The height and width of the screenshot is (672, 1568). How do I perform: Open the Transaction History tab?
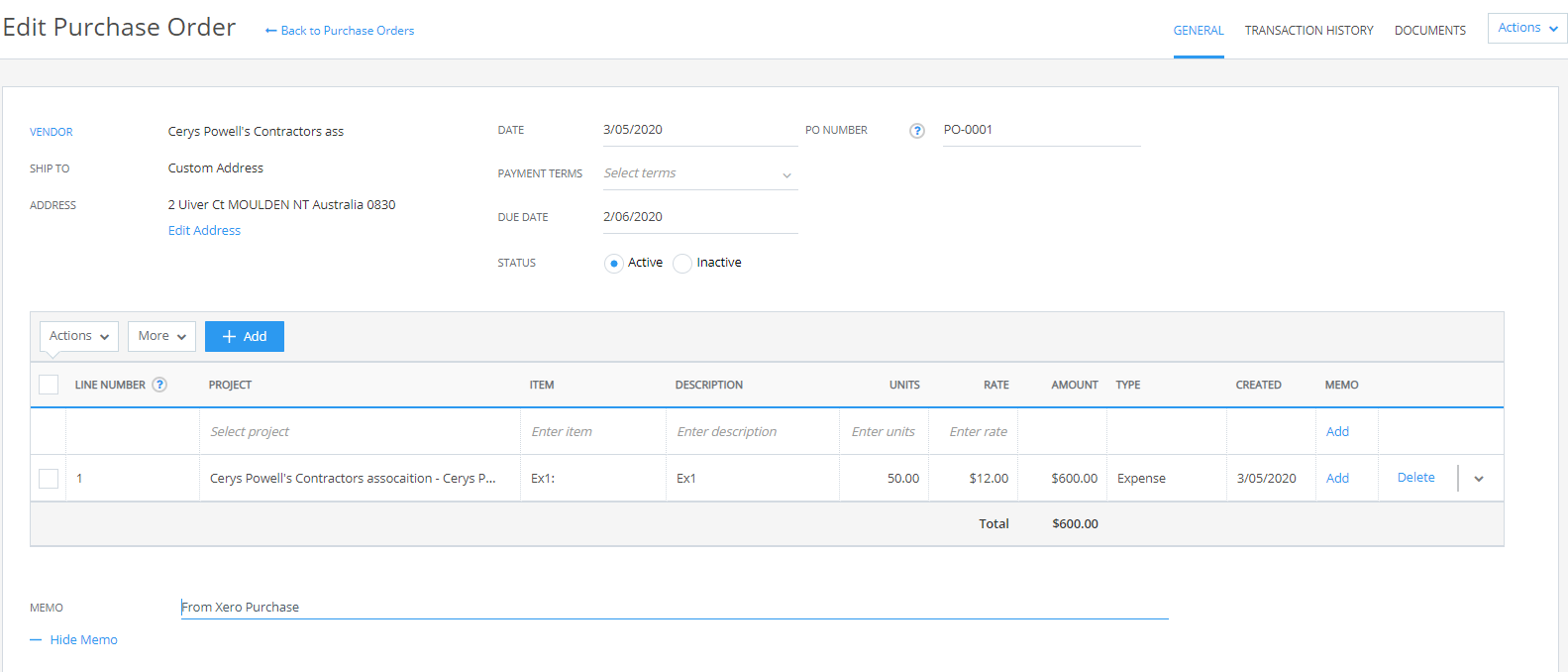(x=1308, y=31)
